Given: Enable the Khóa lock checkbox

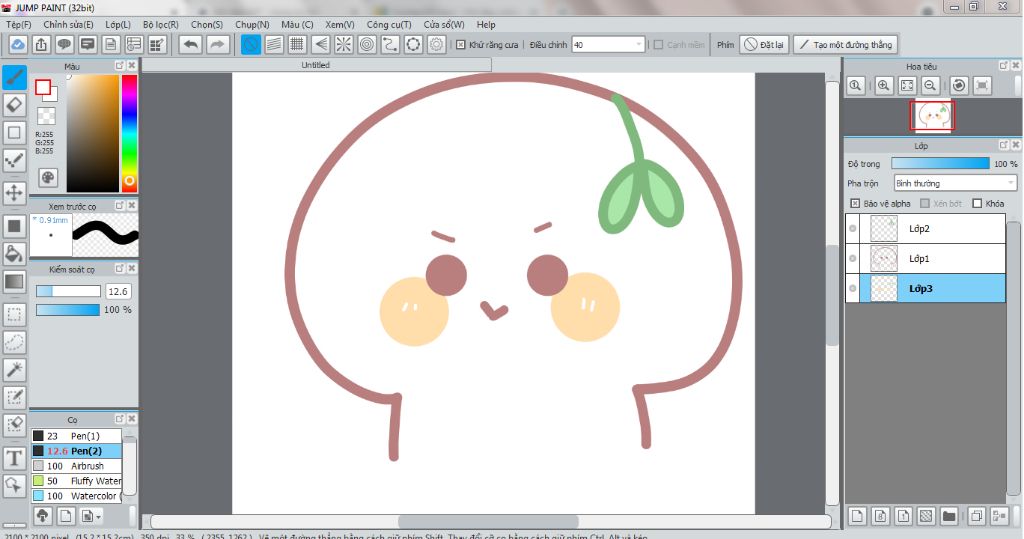Looking at the screenshot, I should pyautogui.click(x=977, y=203).
